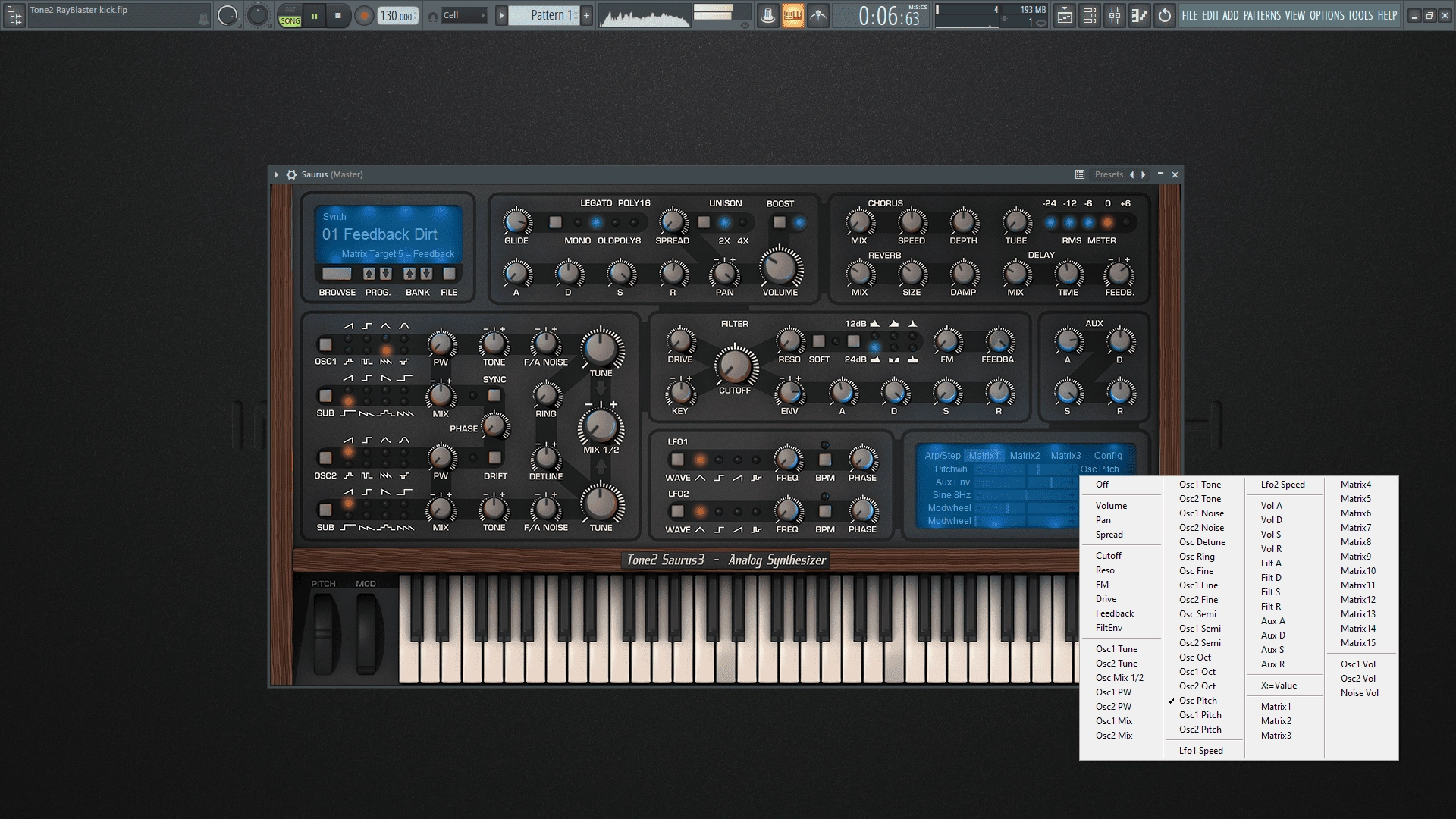Click the FILE button on Saurus
1456x819 pixels.
[x=449, y=274]
